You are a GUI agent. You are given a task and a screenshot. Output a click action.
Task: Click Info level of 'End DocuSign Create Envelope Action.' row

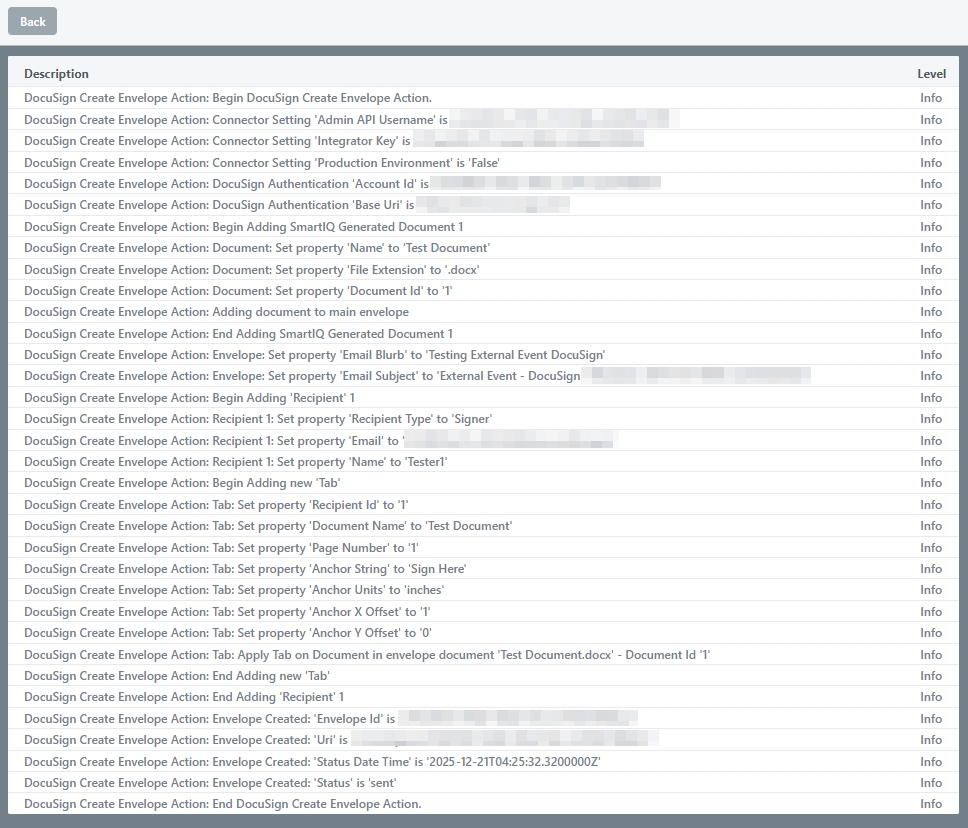coord(931,804)
